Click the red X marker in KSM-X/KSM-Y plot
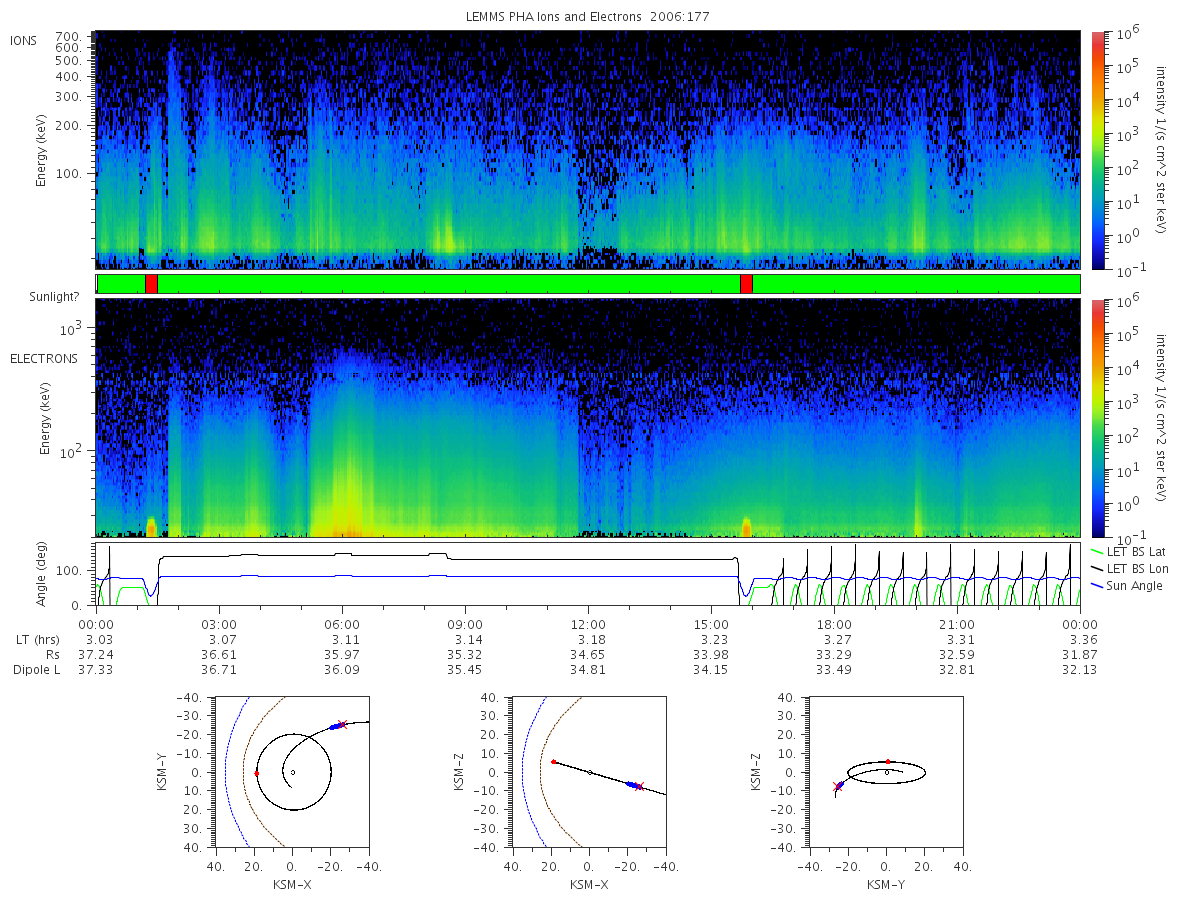This screenshot has width=1200, height=900. (x=342, y=724)
